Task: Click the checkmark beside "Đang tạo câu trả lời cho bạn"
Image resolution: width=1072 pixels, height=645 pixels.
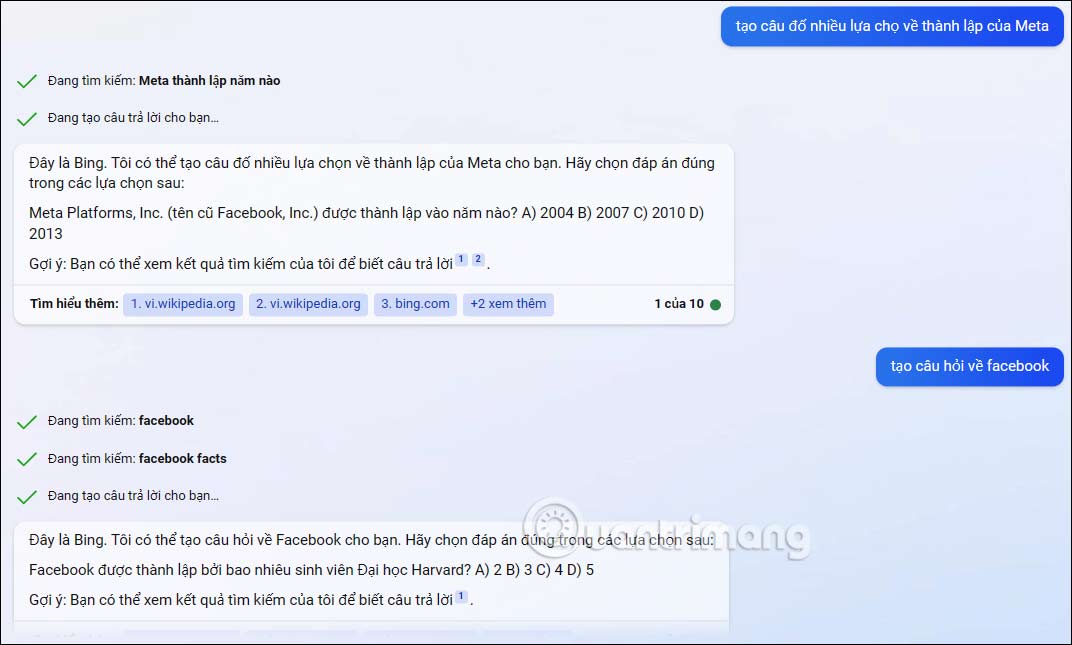Action: (x=27, y=117)
